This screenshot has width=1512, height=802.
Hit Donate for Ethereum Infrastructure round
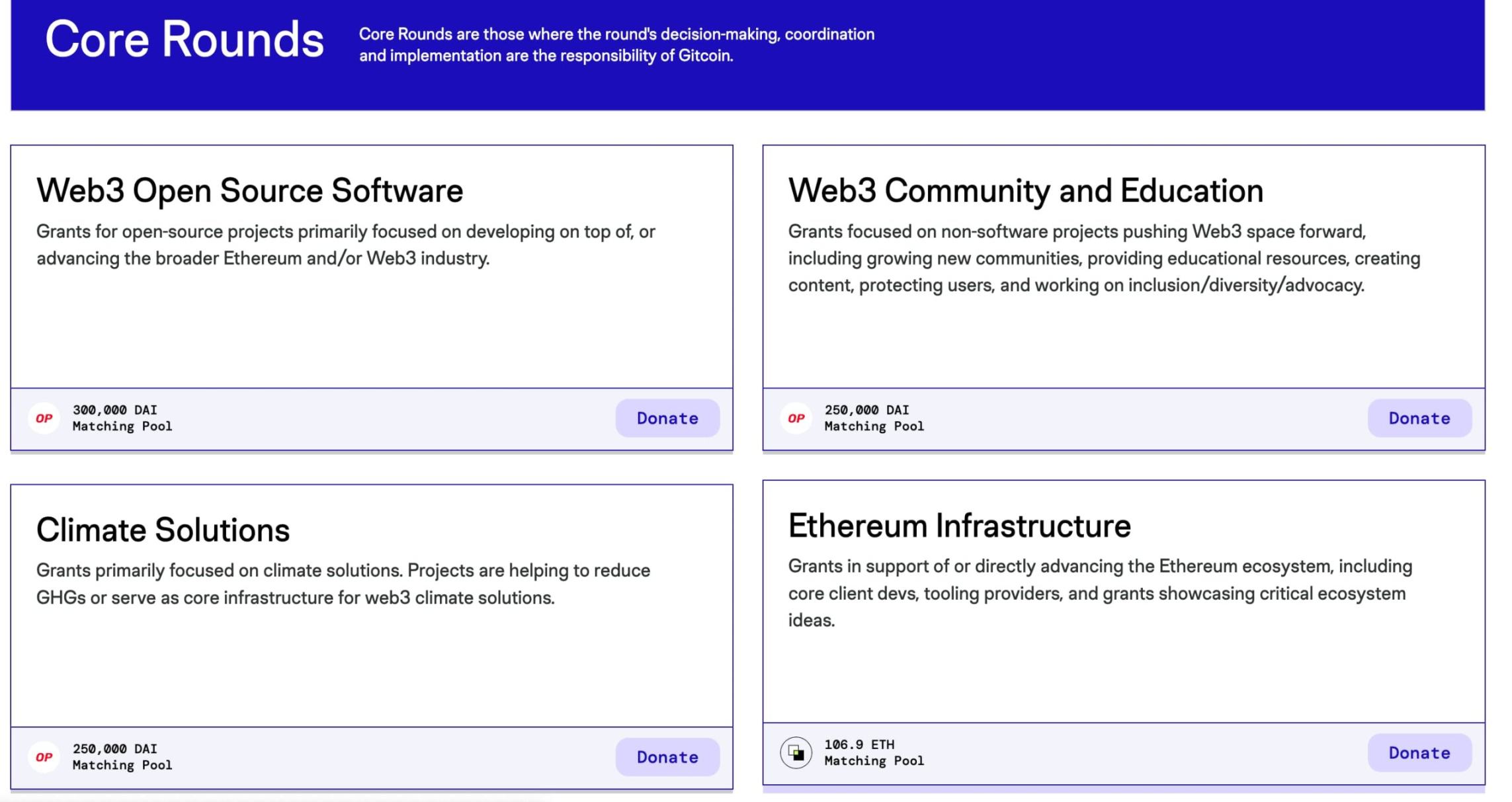1419,753
